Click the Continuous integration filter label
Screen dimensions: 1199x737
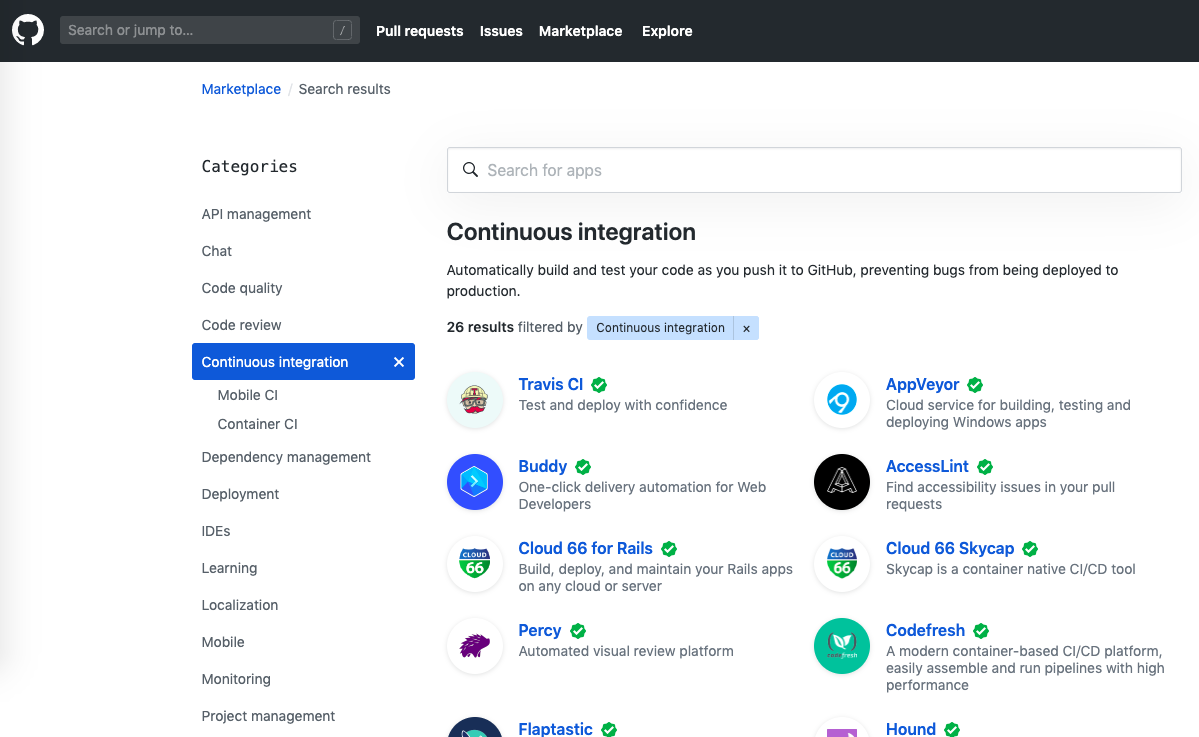660,328
